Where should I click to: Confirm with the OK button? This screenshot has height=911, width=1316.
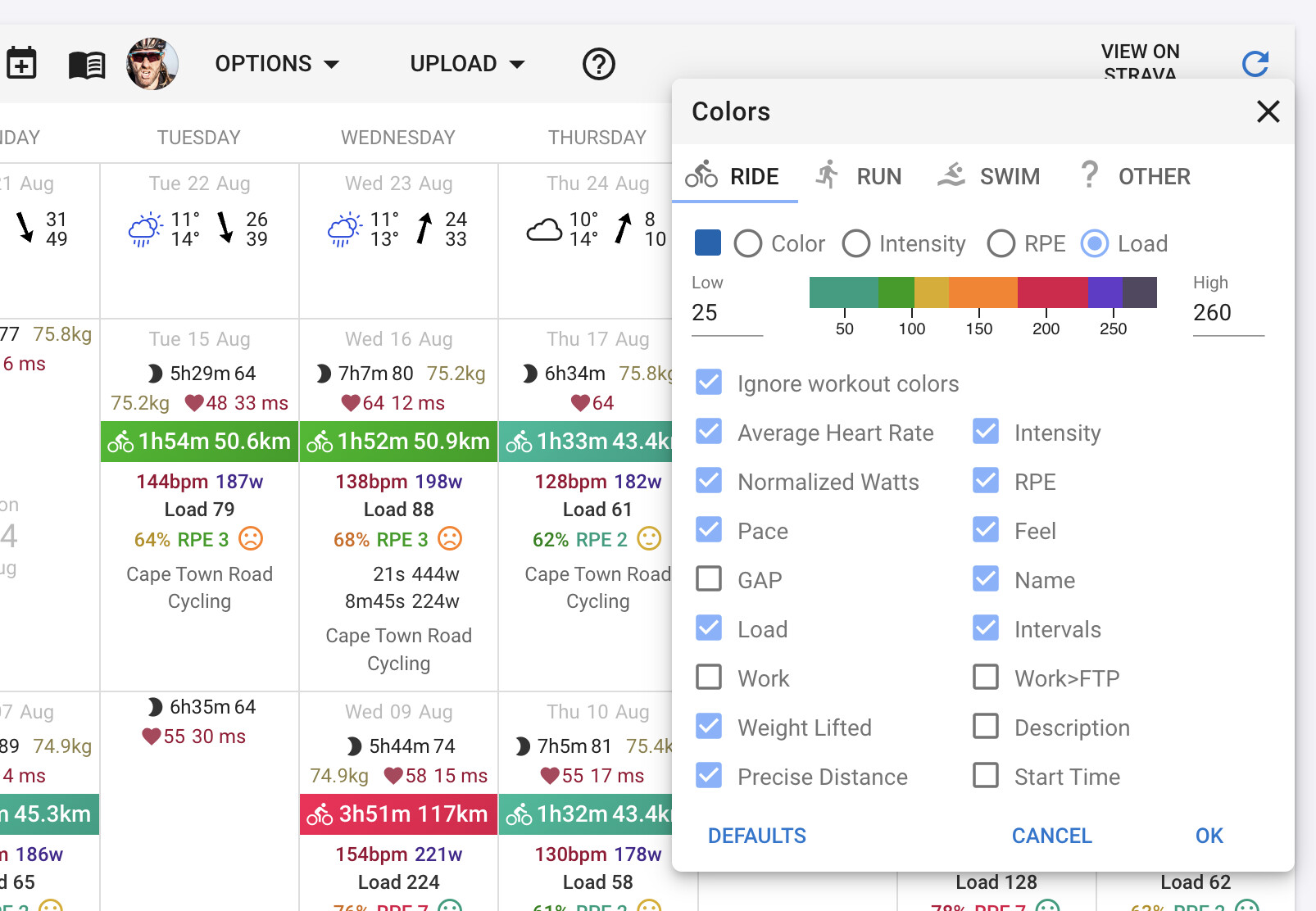pos(1209,836)
